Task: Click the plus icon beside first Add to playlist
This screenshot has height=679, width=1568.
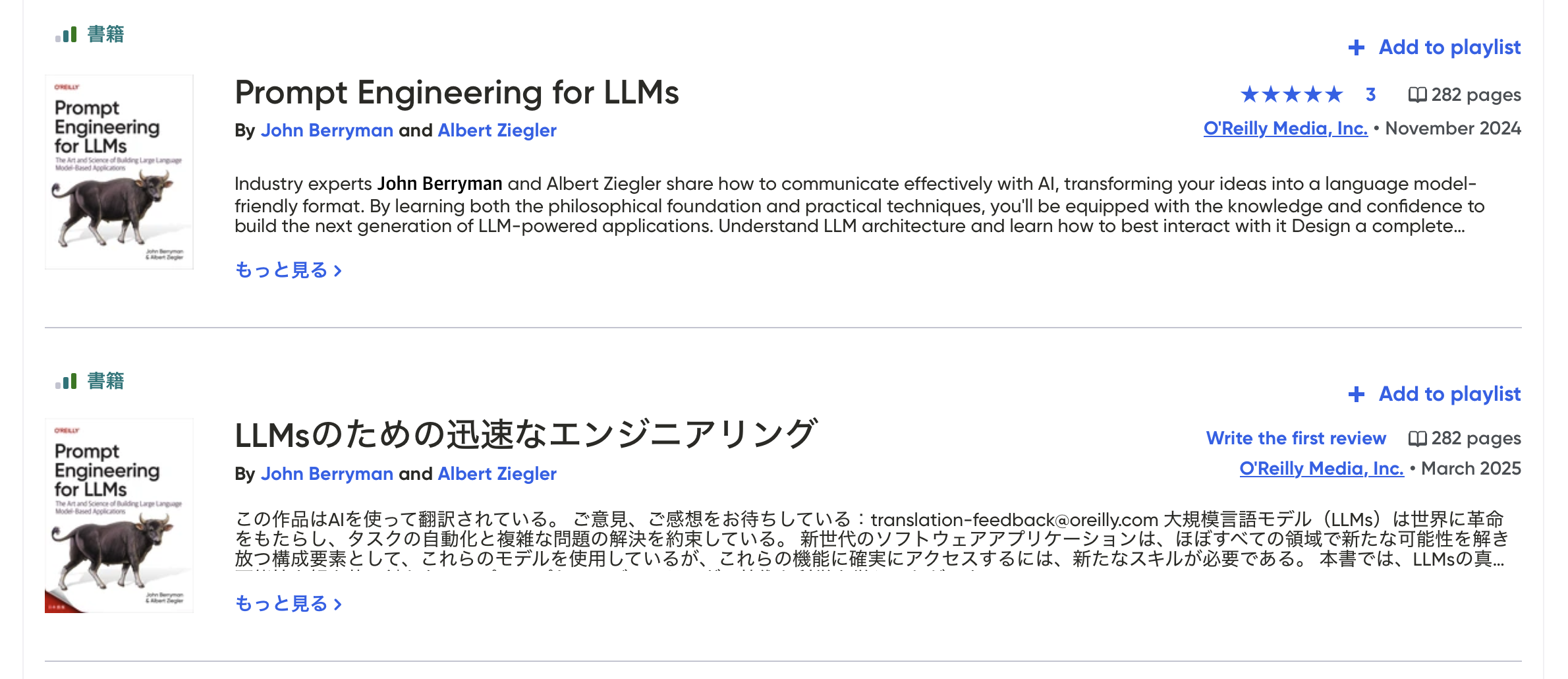Action: 1356,47
